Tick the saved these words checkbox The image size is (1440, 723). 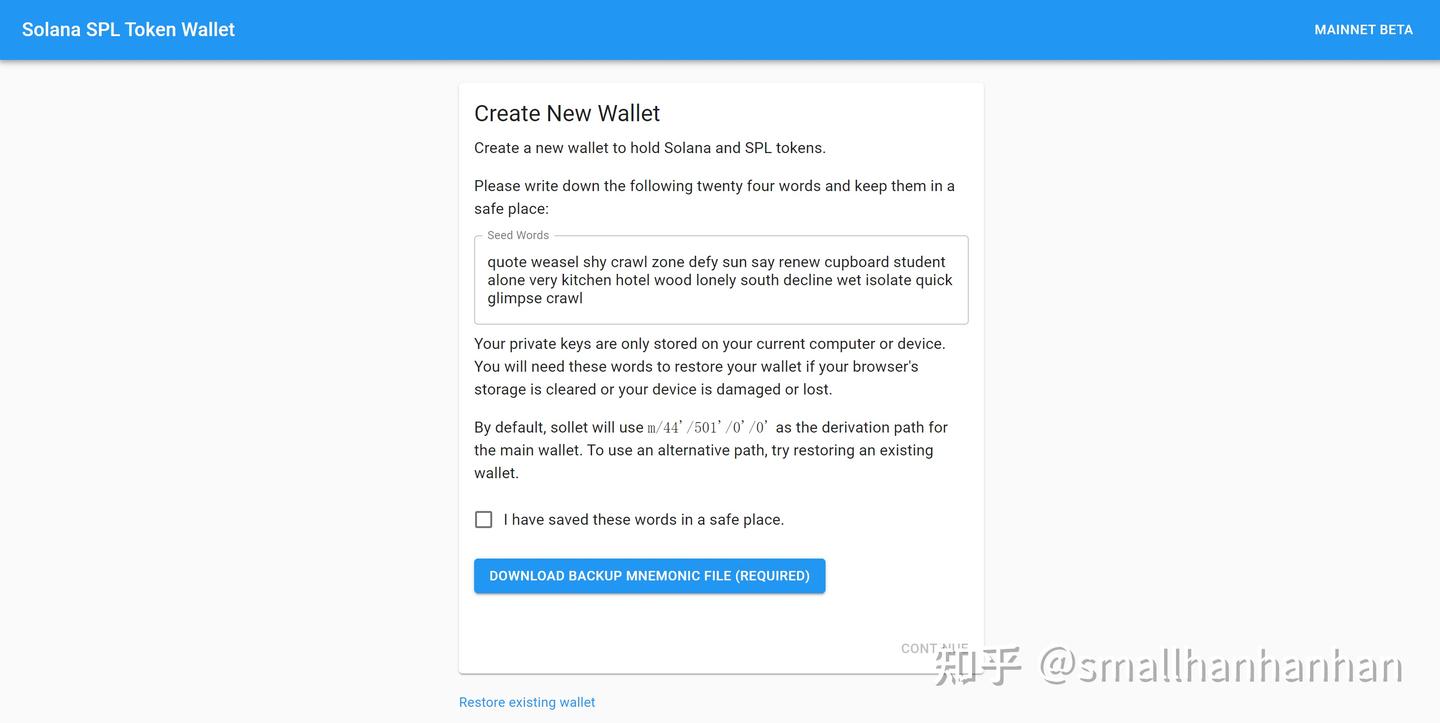coord(484,520)
